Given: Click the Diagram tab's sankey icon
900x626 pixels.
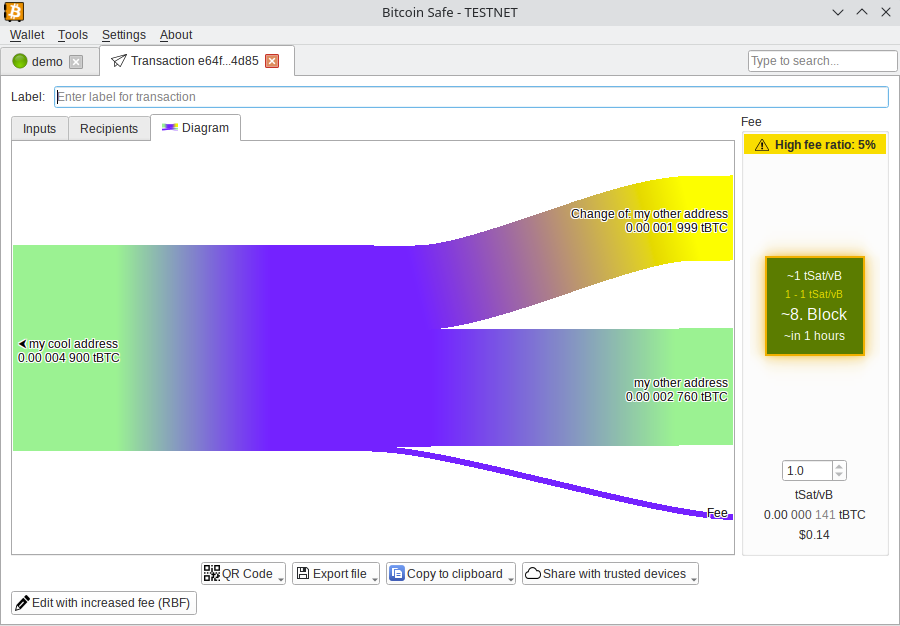Looking at the screenshot, I should (169, 127).
